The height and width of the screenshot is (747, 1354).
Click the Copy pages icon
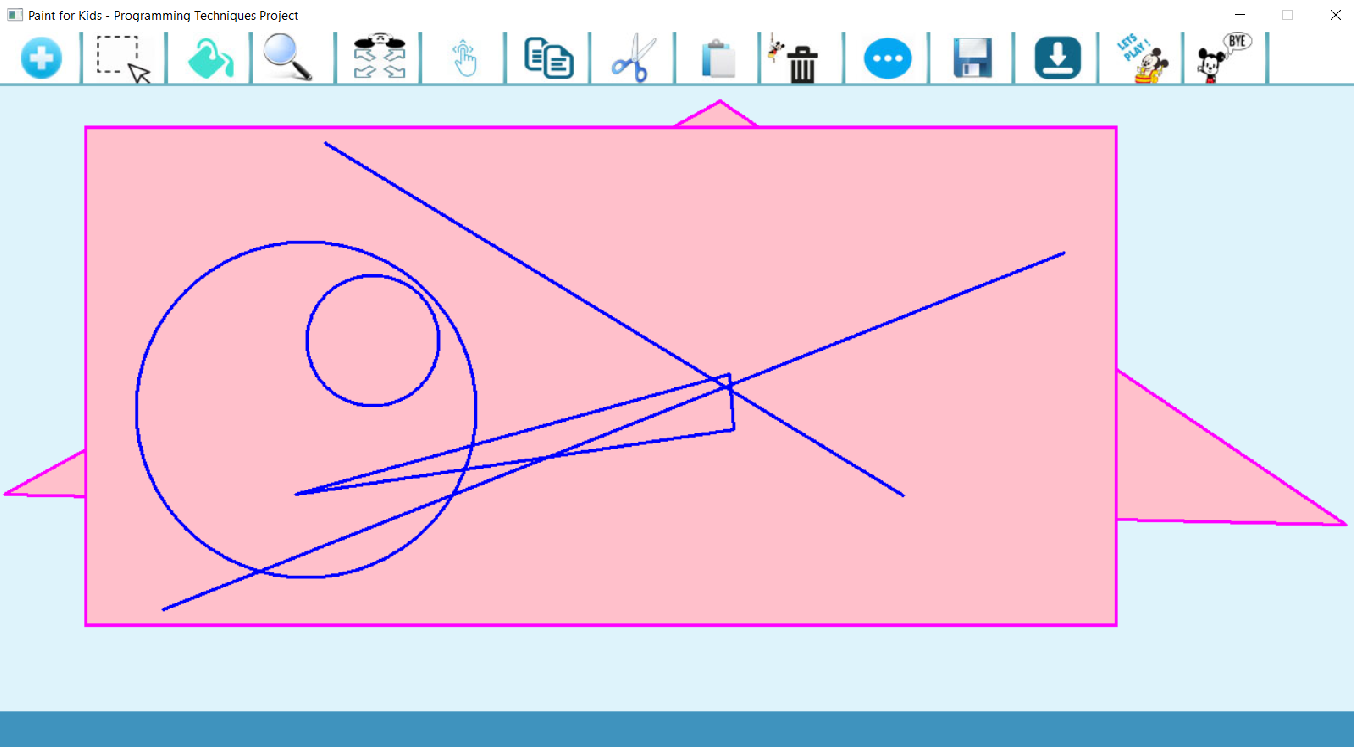point(548,58)
